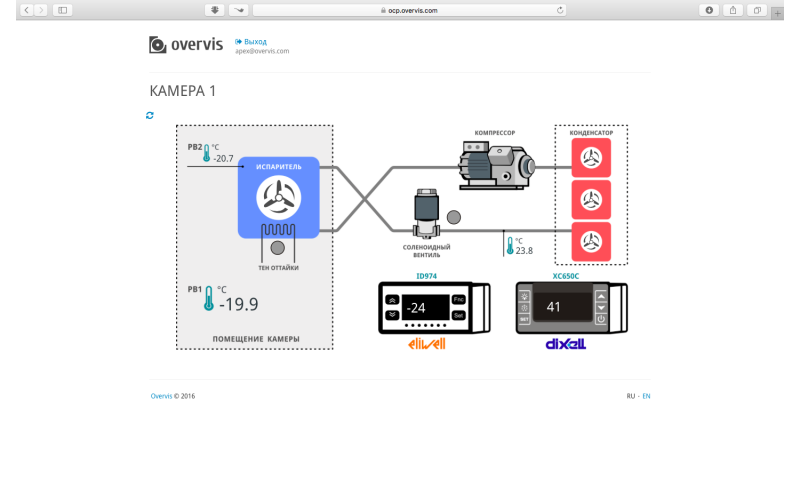This screenshot has height=480, width=800.
Task: Click the overvis logo in header
Action: (185, 45)
